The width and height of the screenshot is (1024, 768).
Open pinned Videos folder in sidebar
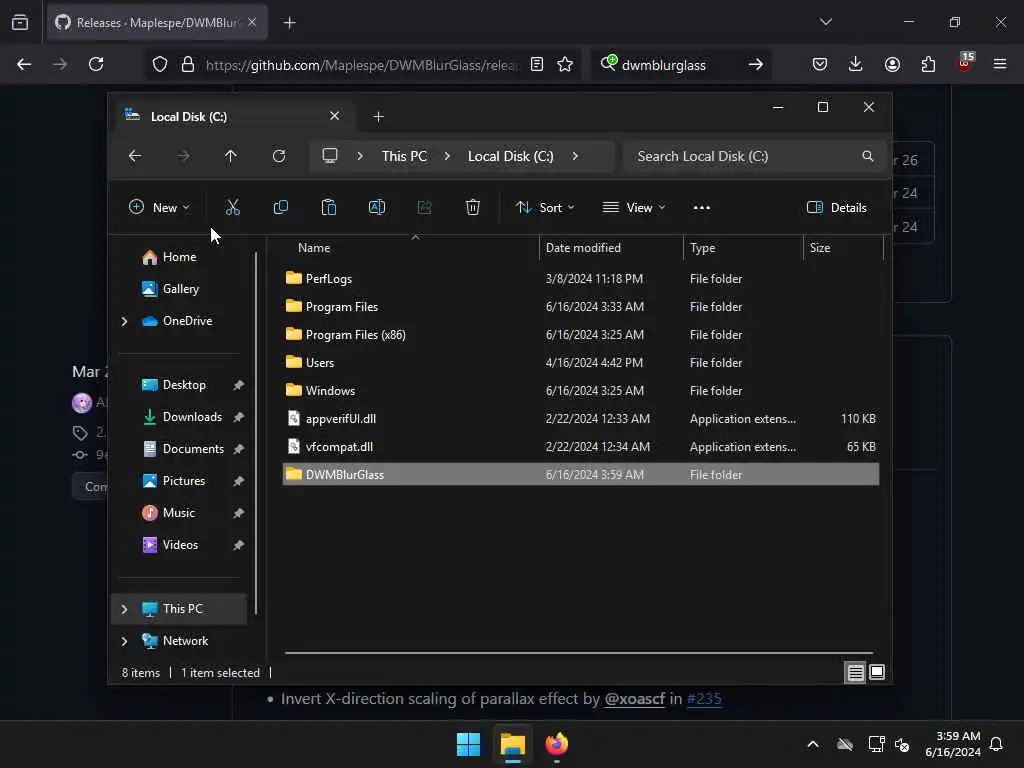tap(170, 545)
